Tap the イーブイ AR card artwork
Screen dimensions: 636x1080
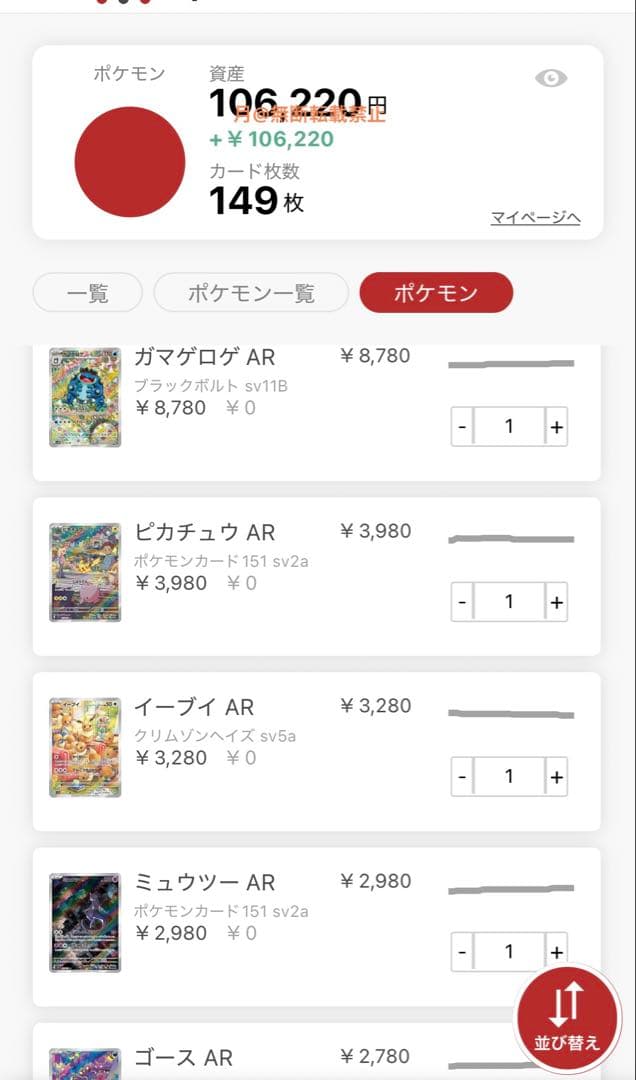(x=85, y=746)
